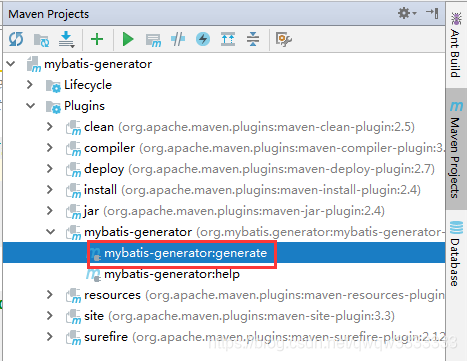Open the gear settings menu in header

pos(407,13)
